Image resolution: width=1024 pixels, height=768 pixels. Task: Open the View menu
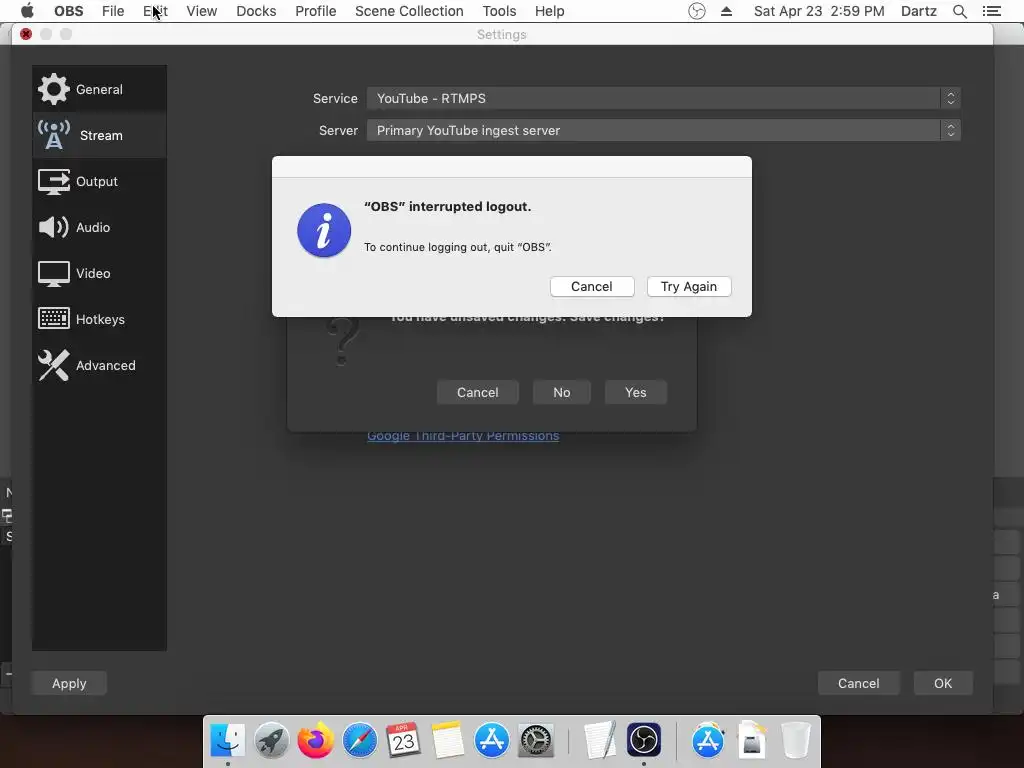(201, 11)
